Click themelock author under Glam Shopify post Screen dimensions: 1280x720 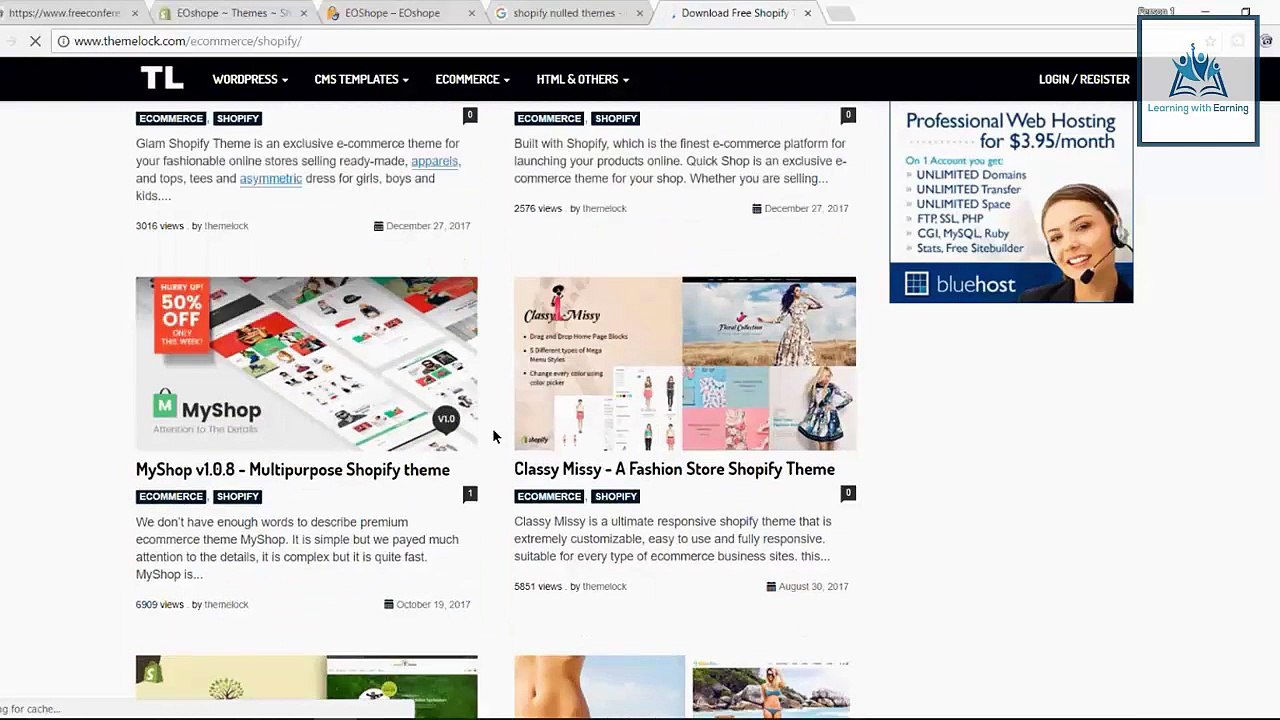226,226
